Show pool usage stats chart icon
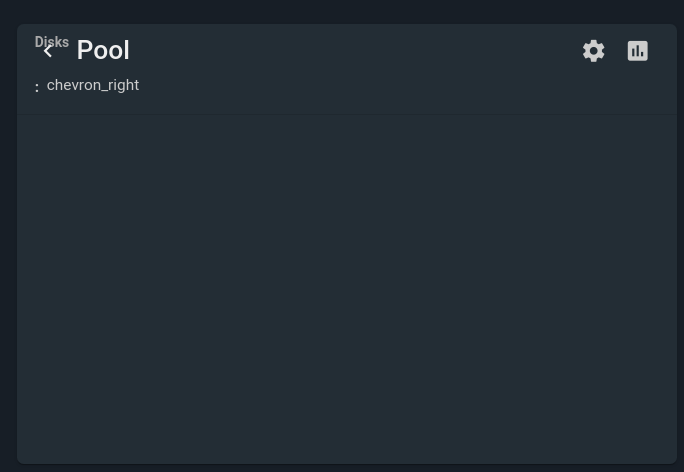 pos(638,51)
